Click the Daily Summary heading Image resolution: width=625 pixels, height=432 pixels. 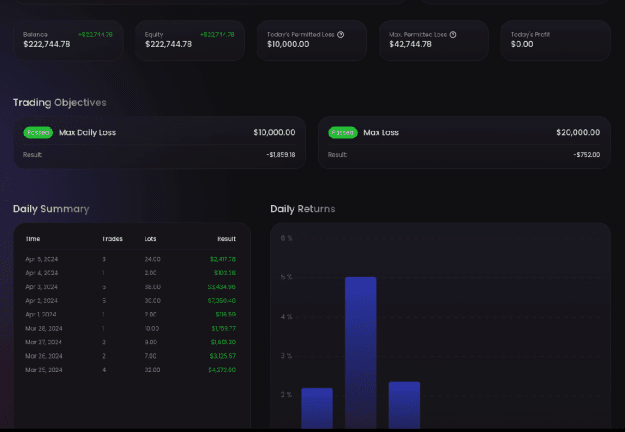pos(51,209)
